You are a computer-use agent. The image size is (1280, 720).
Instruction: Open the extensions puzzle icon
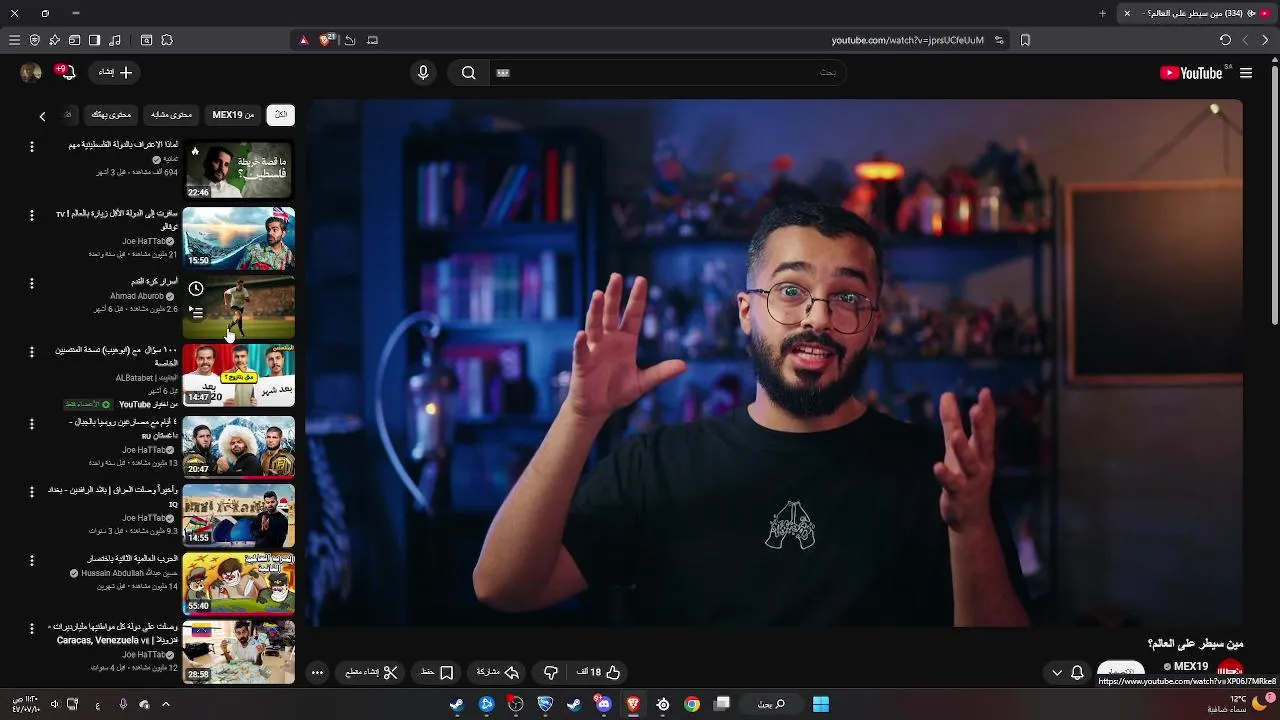click(167, 40)
